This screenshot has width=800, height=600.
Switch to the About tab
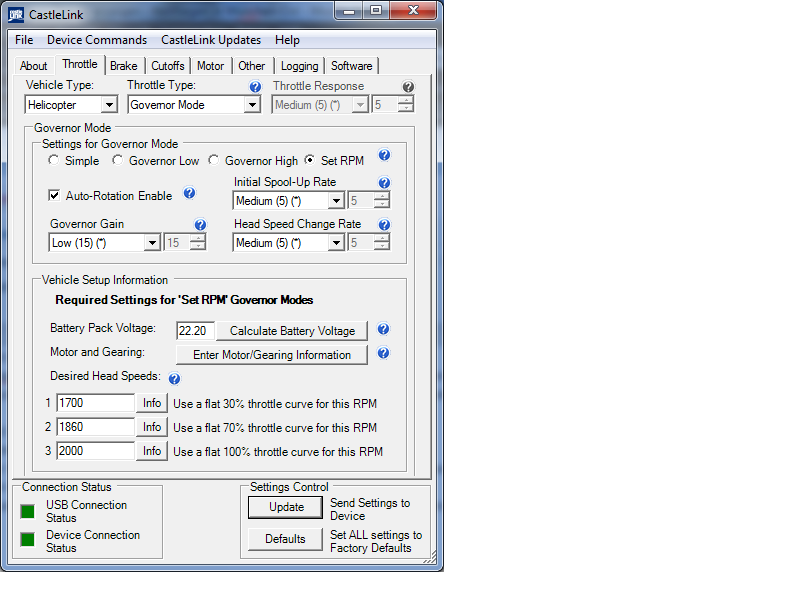click(x=34, y=66)
